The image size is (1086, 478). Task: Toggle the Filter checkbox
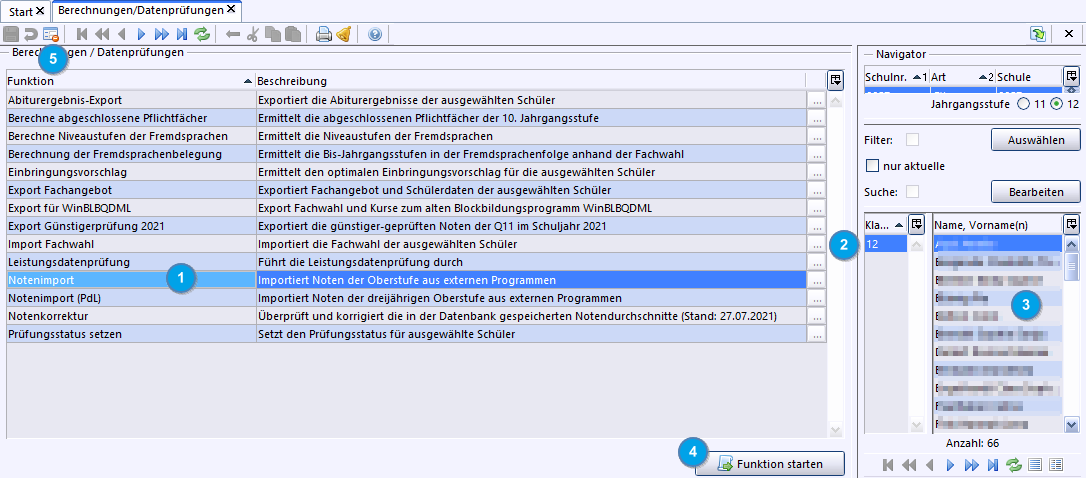pyautogui.click(x=913, y=139)
